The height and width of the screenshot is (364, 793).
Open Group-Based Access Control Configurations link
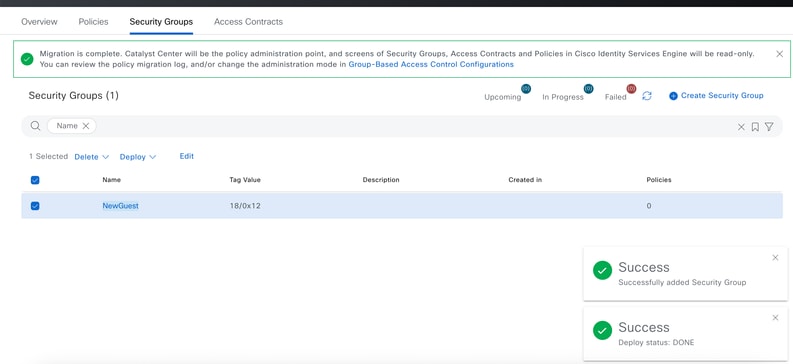[x=431, y=64]
